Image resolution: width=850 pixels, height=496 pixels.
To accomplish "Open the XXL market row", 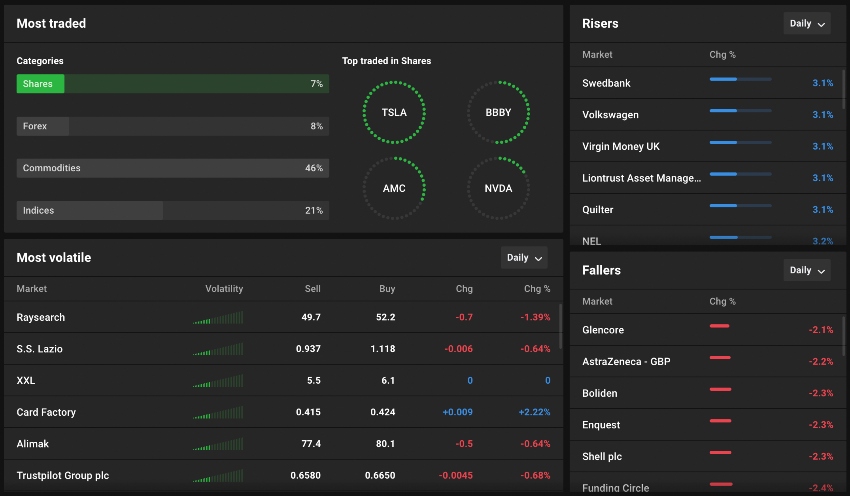I will click(x=282, y=381).
